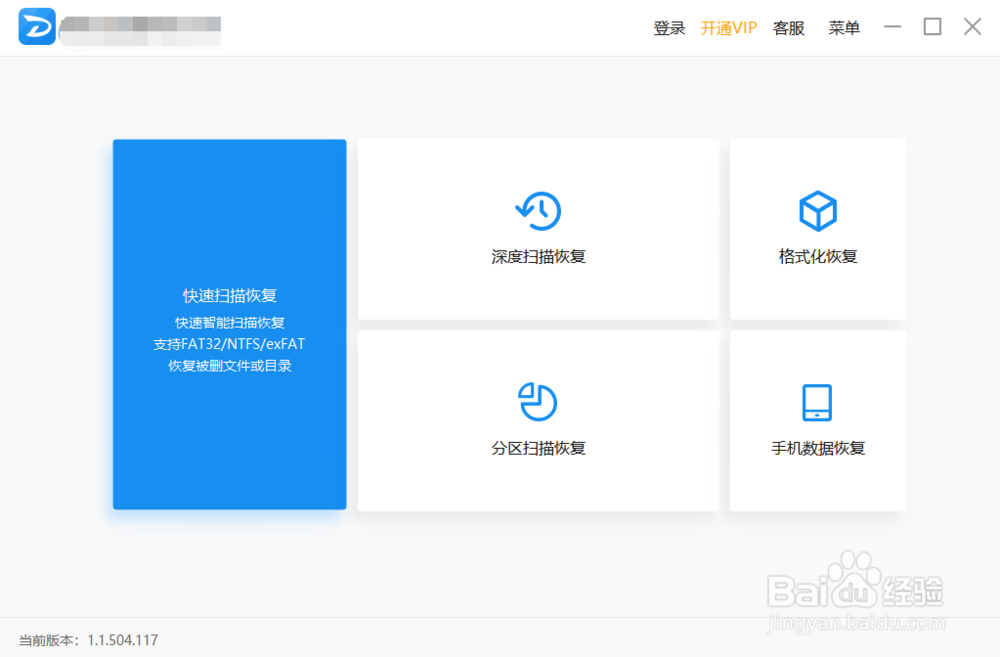The image size is (1000, 657).
Task: Click 登录 to sign in
Action: 668,27
